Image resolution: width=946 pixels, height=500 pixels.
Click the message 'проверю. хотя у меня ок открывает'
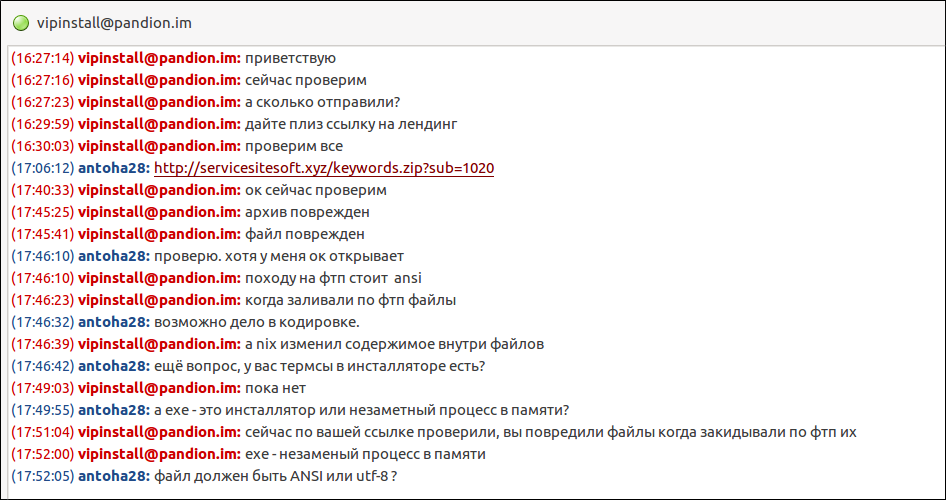click(279, 256)
